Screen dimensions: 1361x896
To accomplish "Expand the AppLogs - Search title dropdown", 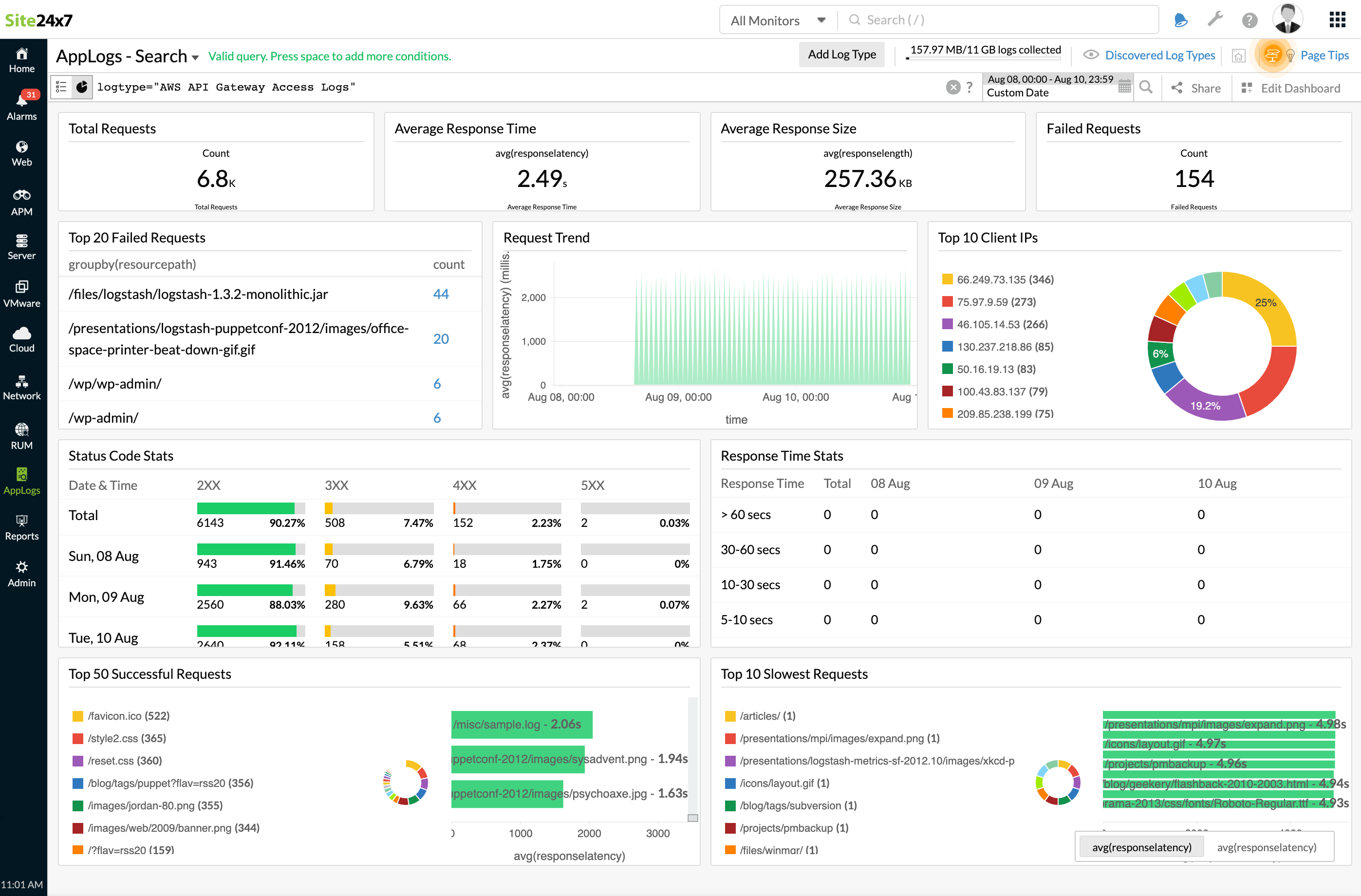I will coord(196,57).
